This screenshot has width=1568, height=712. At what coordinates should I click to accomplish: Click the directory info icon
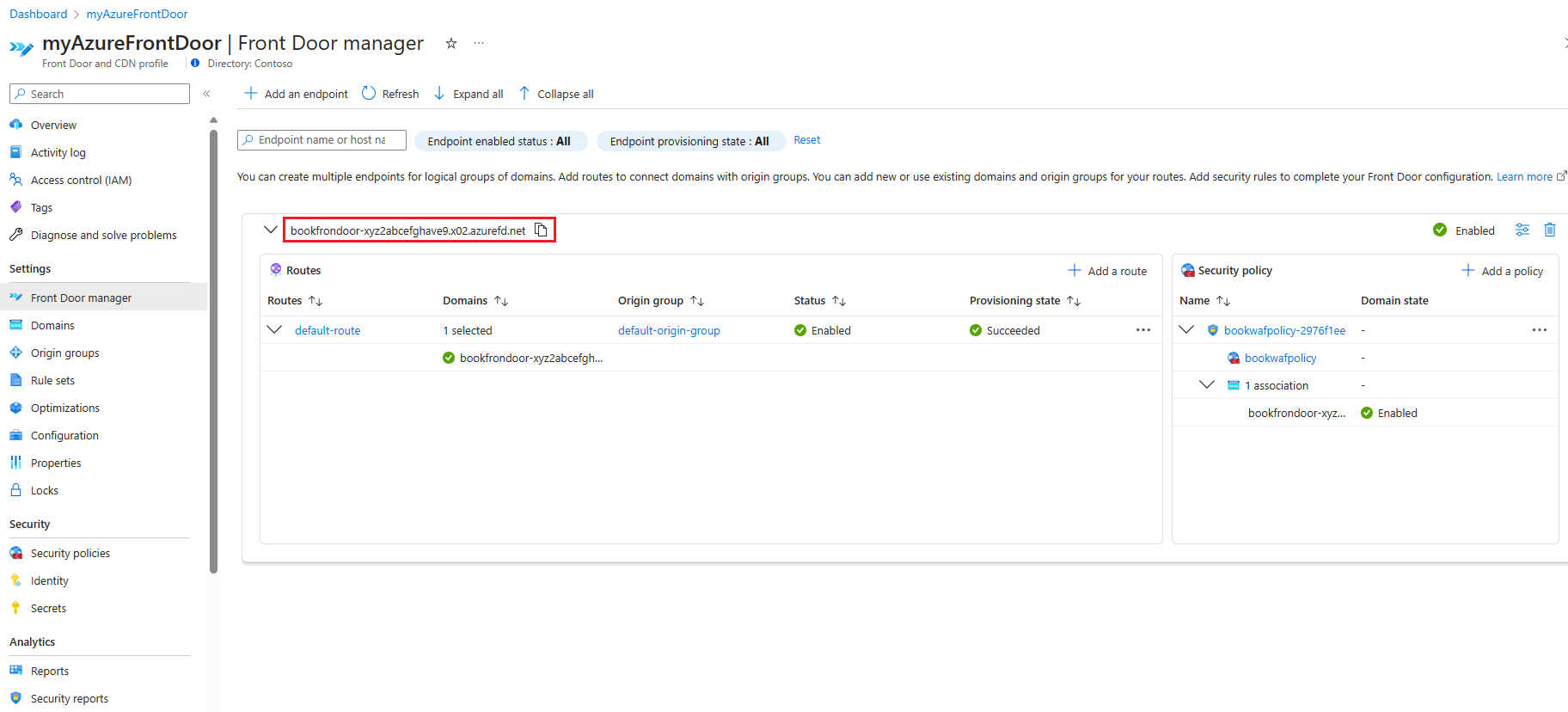pyautogui.click(x=195, y=64)
